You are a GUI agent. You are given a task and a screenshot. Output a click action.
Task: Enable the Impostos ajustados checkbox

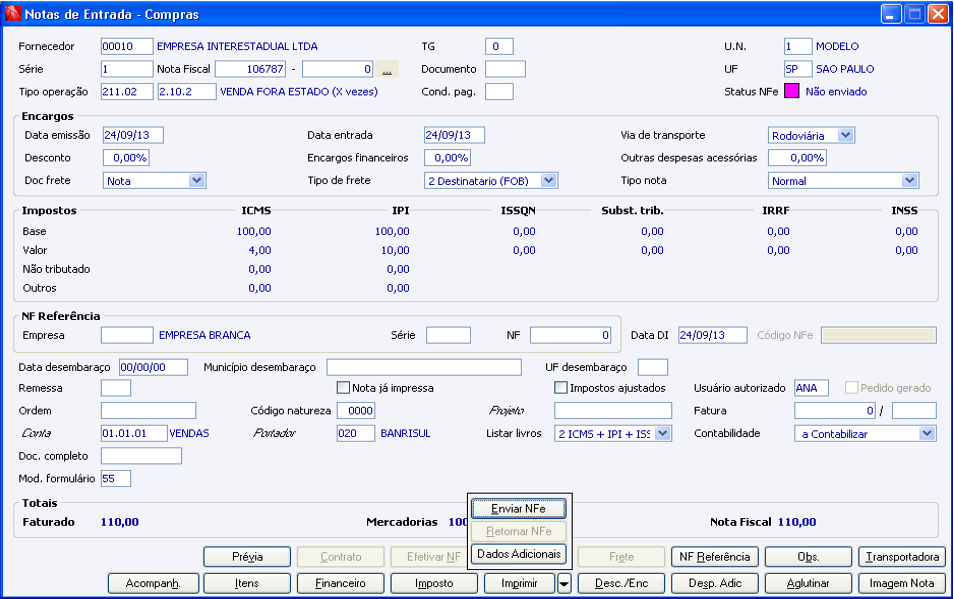(561, 388)
